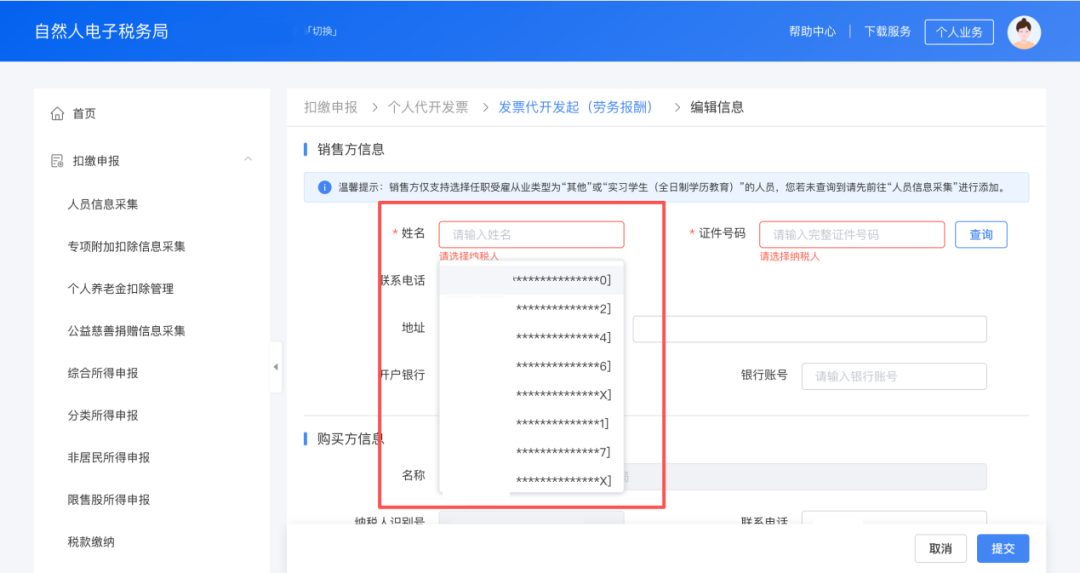Focus the 姓名 input field
Screen dimensions: 1080x573
point(531,235)
